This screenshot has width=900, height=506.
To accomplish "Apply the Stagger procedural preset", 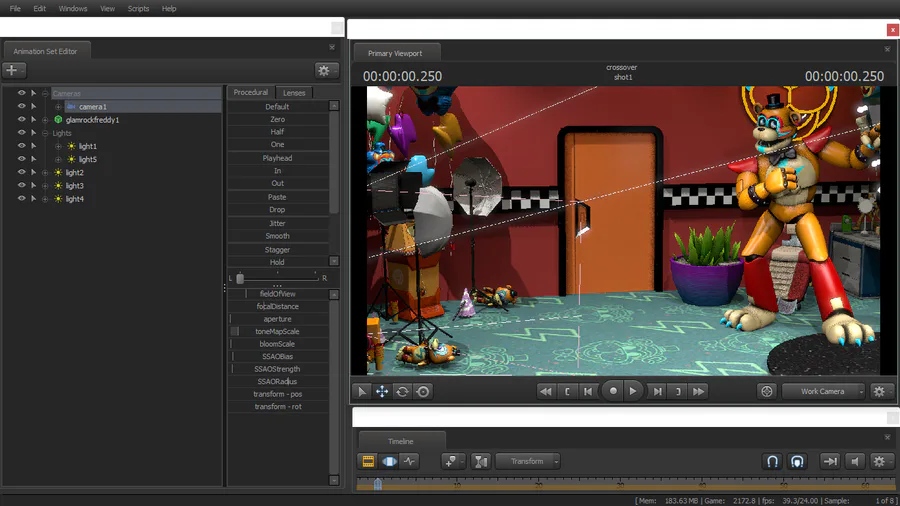I will pyautogui.click(x=277, y=250).
